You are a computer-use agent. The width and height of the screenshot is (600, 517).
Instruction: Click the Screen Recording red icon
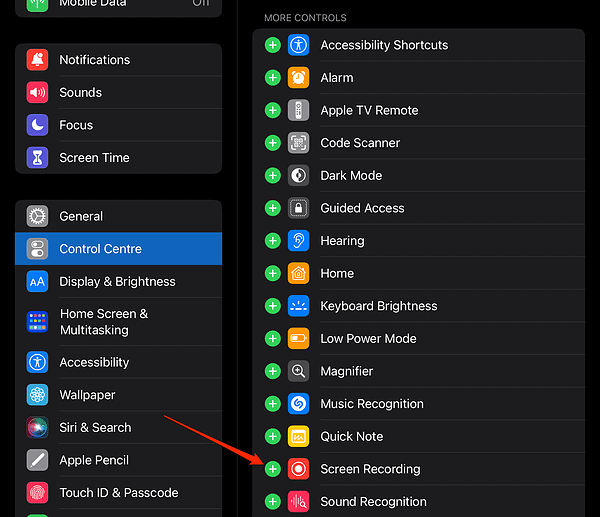[x=298, y=469]
